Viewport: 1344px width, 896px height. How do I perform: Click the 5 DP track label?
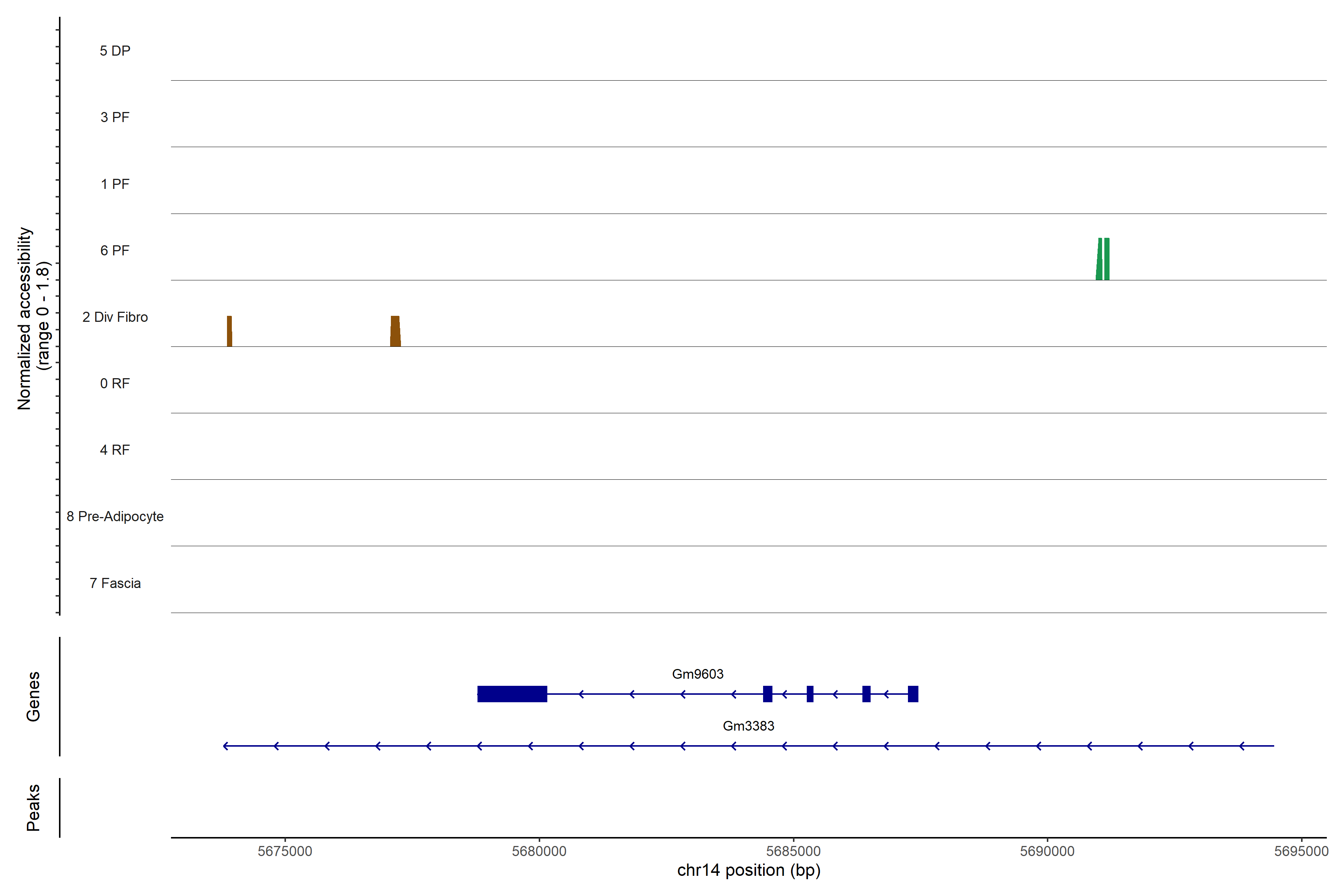115,51
